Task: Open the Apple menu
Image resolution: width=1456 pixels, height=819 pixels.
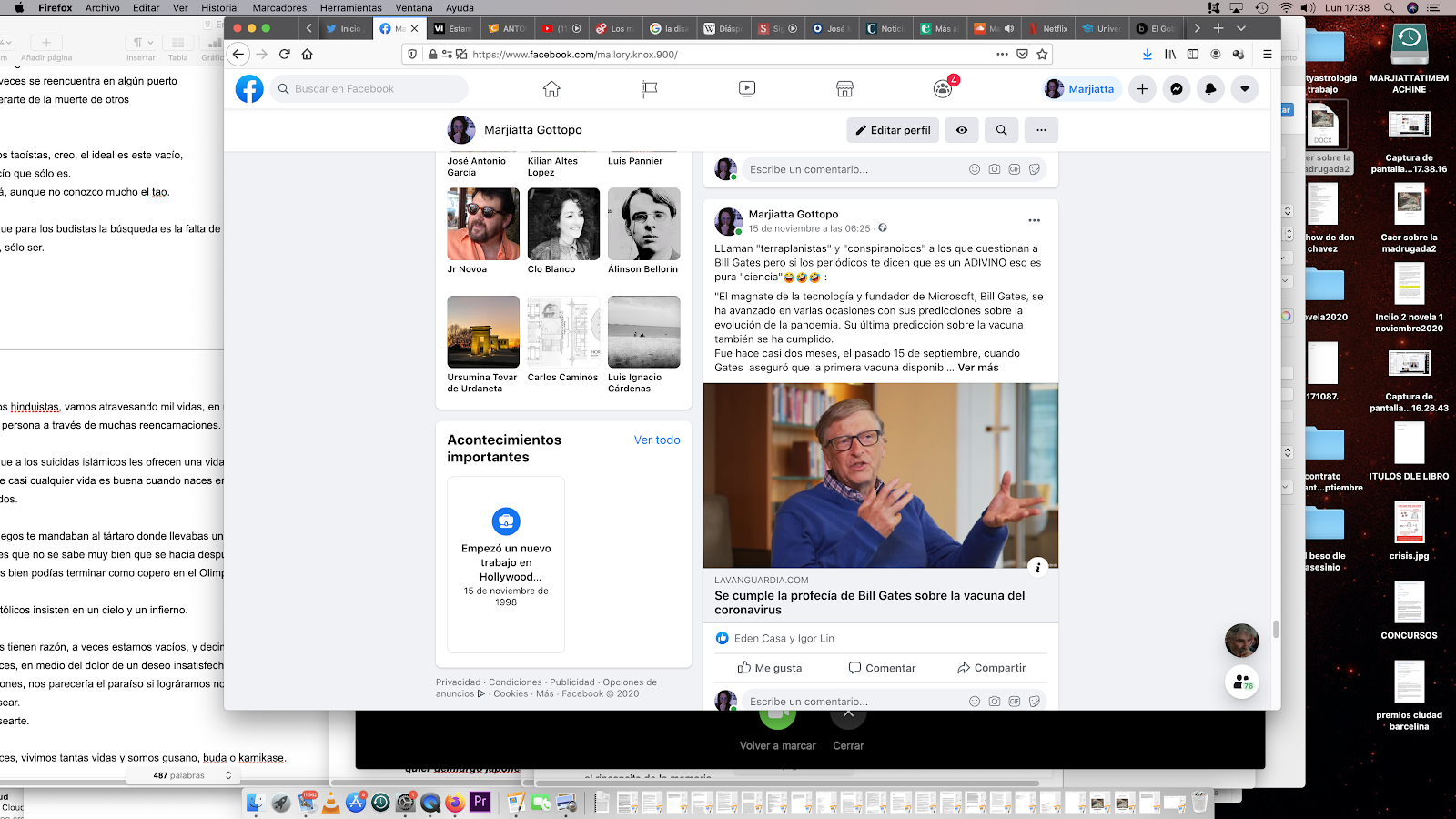Action: [19, 7]
